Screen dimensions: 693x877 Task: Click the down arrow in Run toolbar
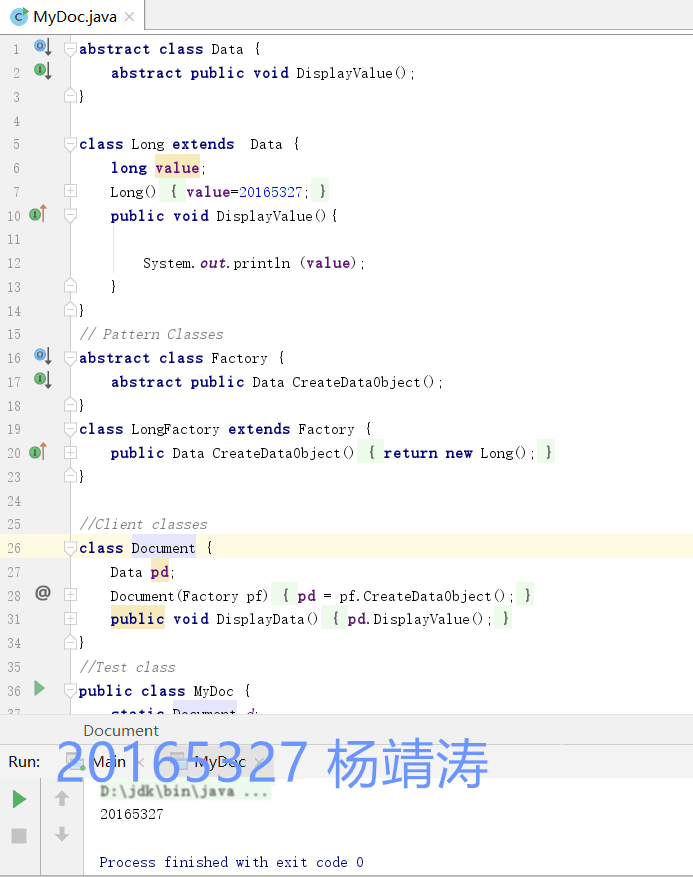(62, 834)
